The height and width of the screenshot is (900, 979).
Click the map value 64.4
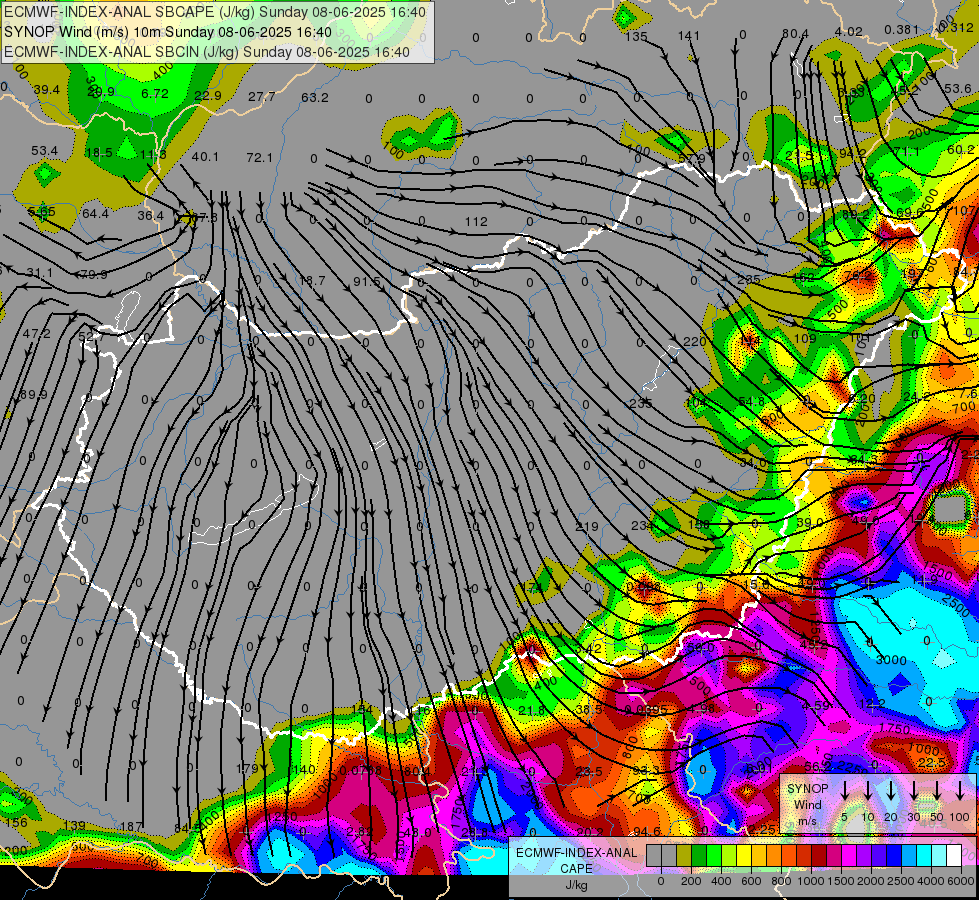click(95, 214)
